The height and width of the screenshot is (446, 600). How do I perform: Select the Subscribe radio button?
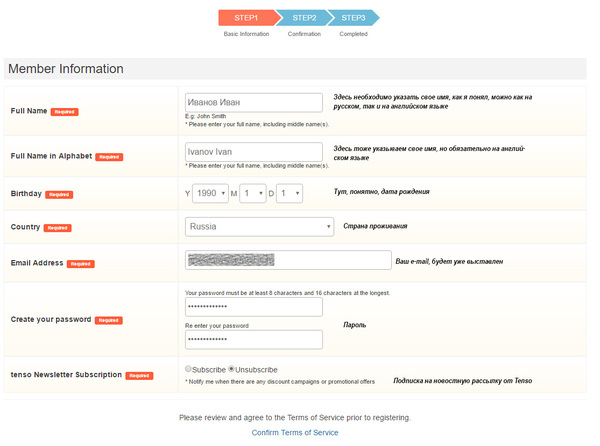pyautogui.click(x=188, y=369)
